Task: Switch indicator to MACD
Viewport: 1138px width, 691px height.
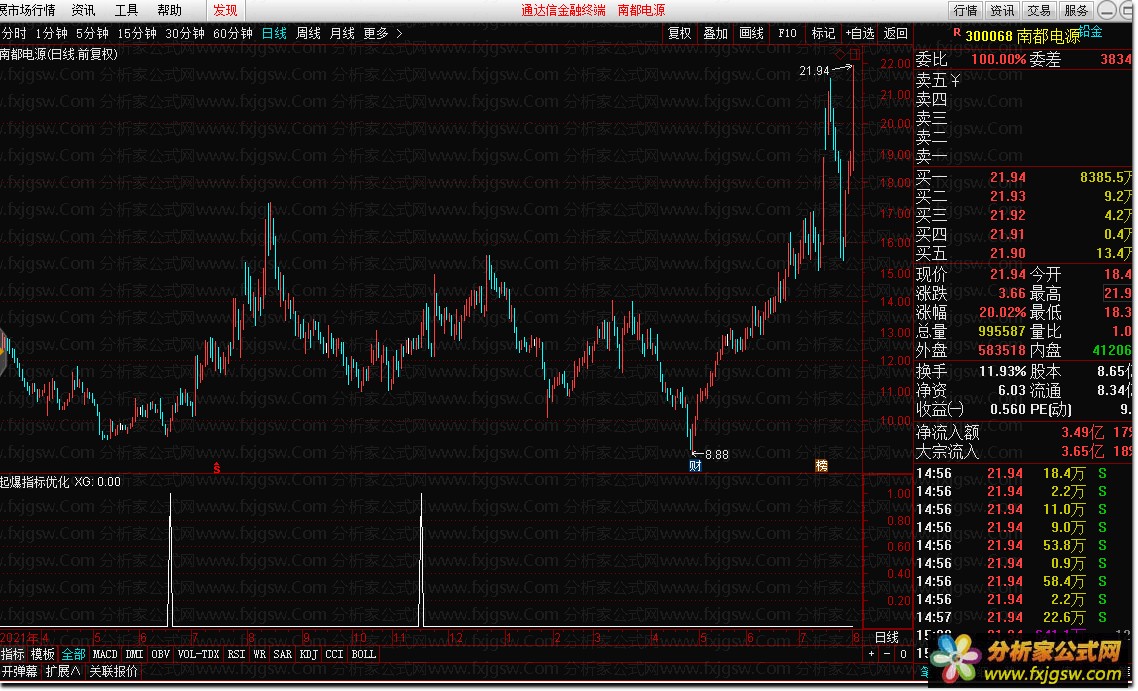Action: (x=105, y=654)
